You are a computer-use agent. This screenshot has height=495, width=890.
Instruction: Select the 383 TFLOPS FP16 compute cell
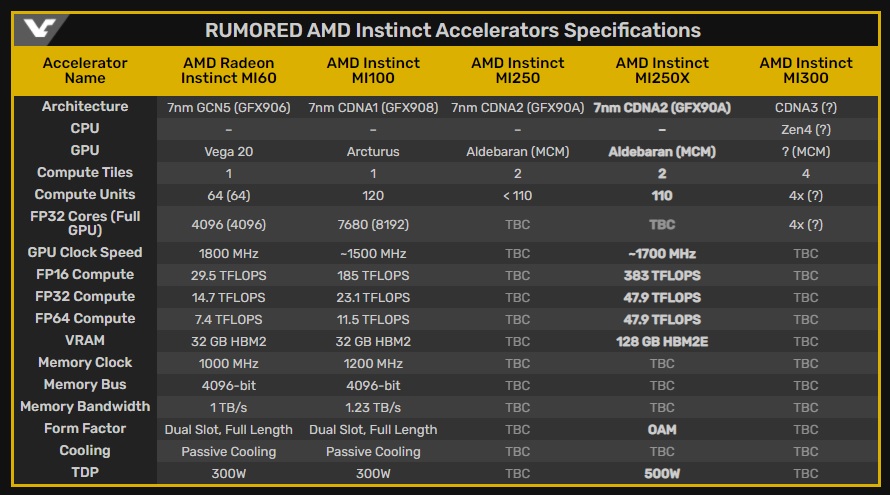[661, 276]
